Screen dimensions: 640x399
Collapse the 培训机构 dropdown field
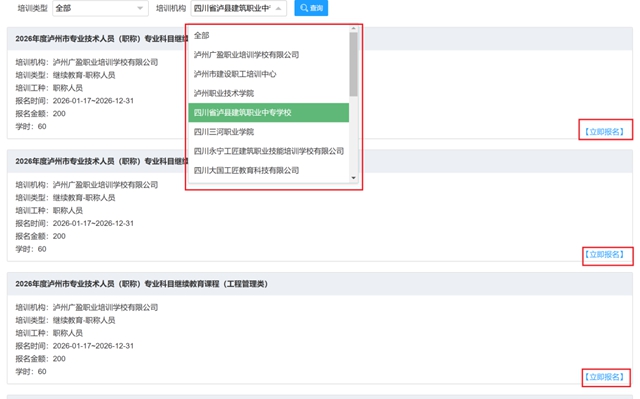pyautogui.click(x=238, y=8)
